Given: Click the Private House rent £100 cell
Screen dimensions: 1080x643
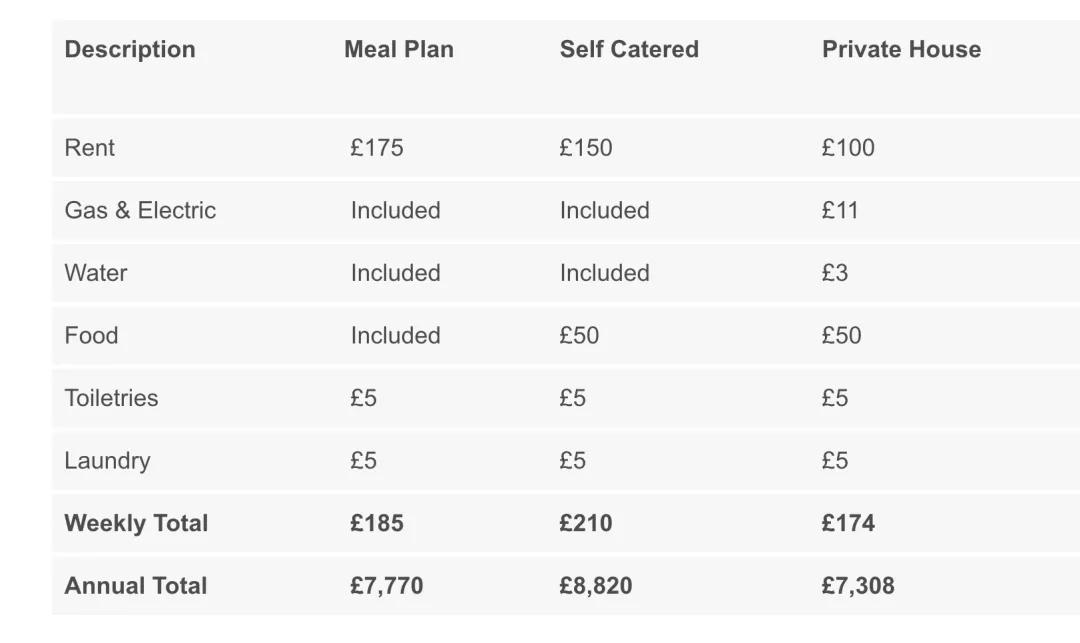Looking at the screenshot, I should [x=848, y=148].
